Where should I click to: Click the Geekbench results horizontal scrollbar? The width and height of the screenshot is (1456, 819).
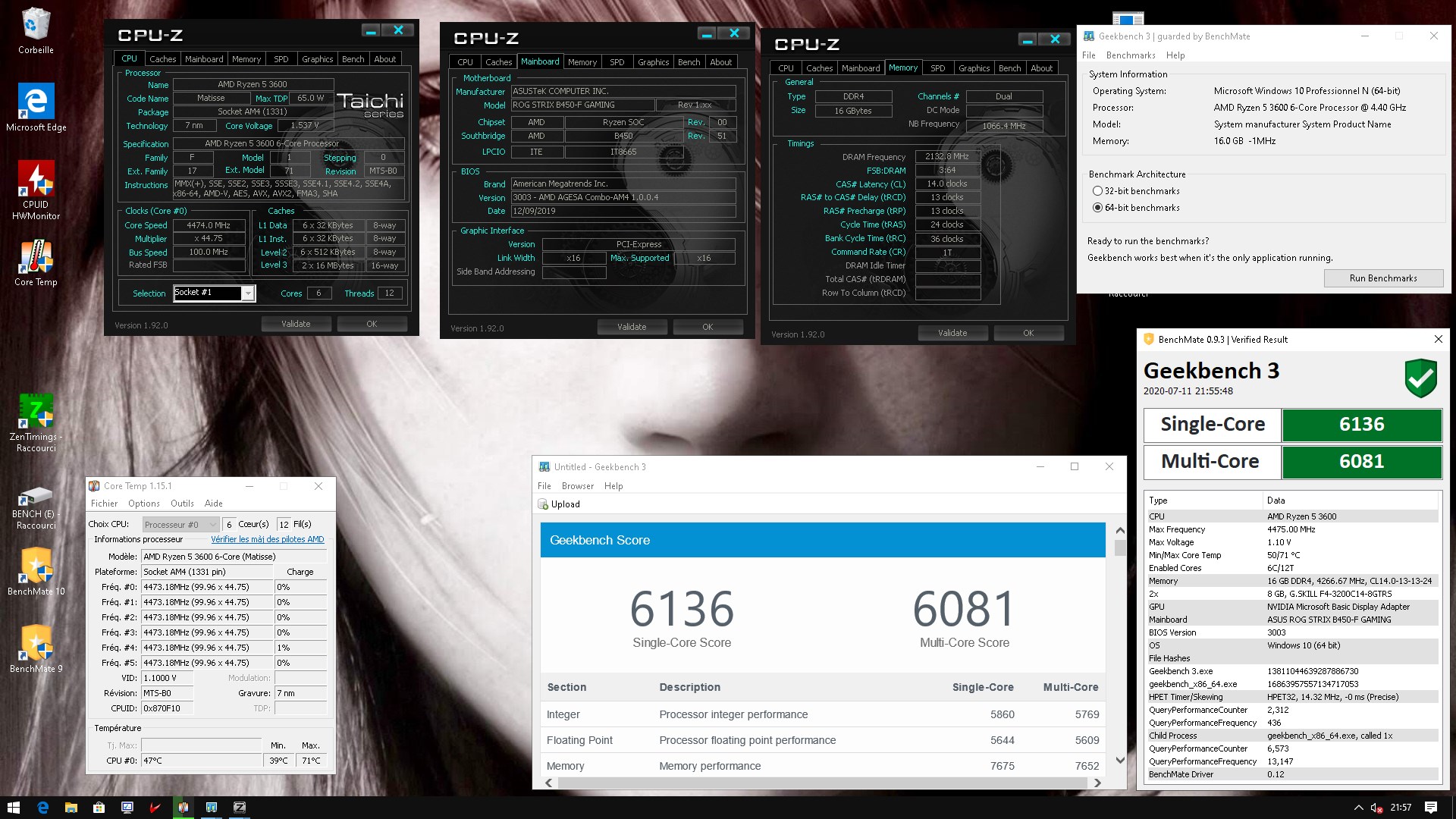tap(823, 783)
